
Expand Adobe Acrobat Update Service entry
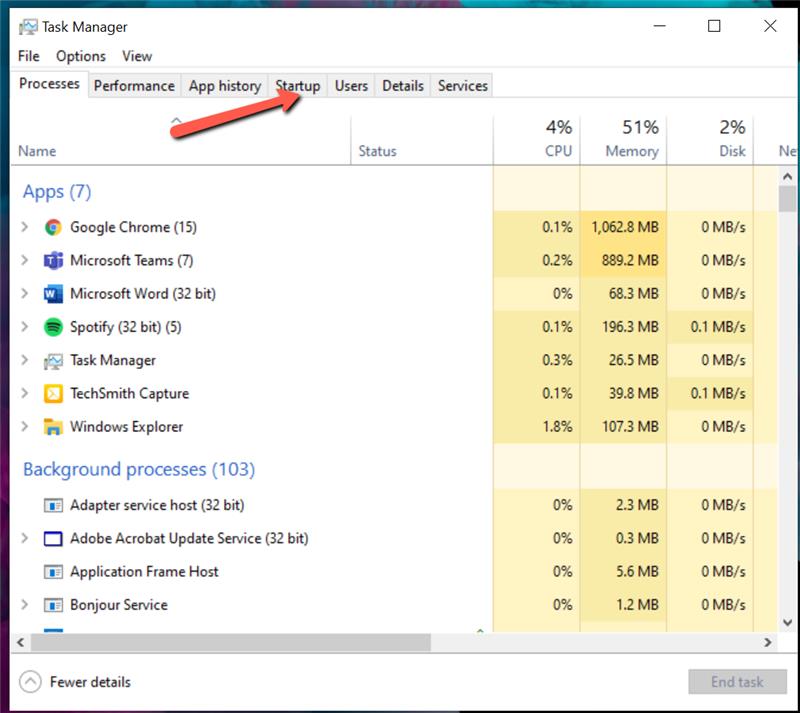pos(24,538)
